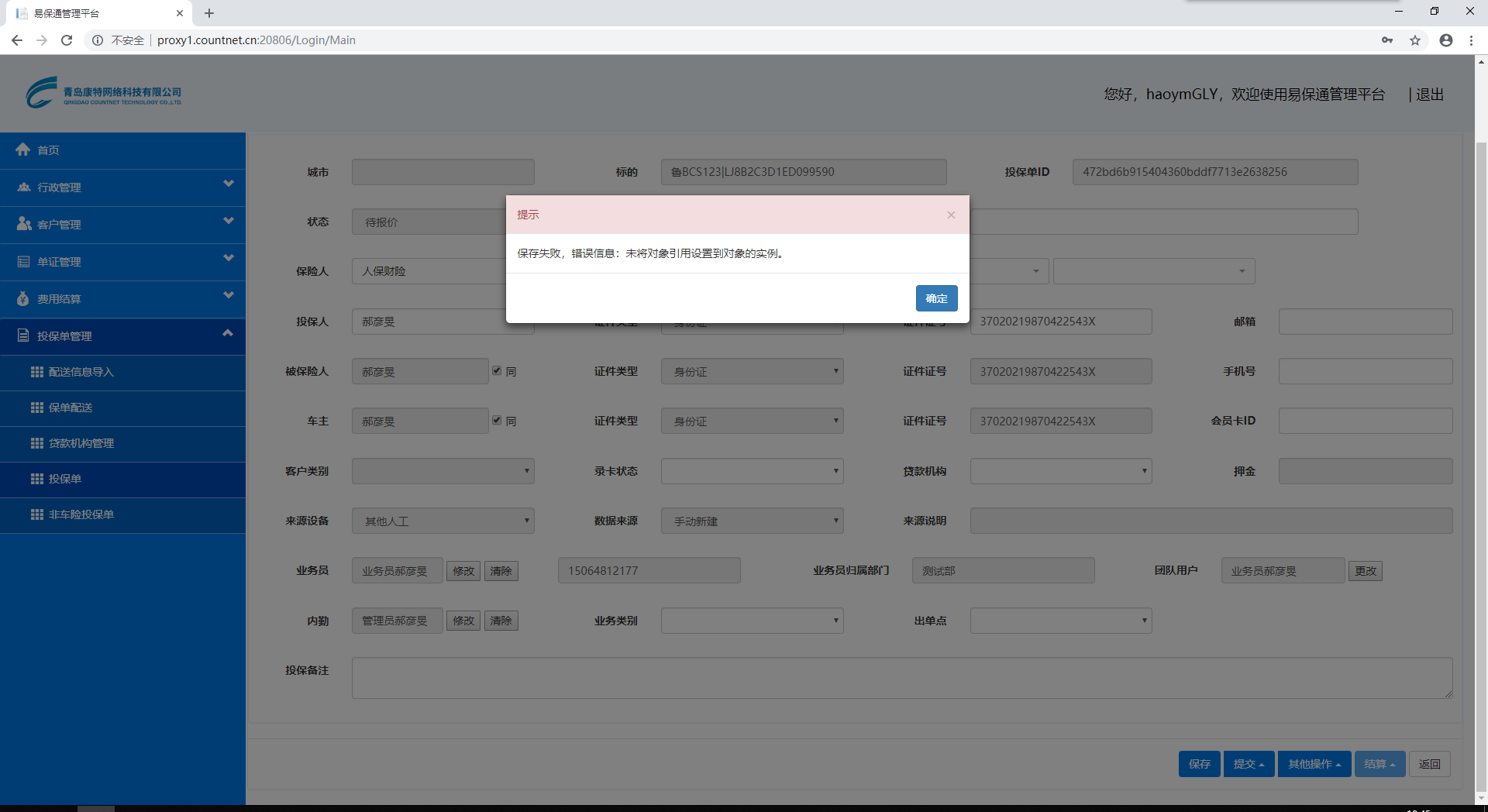Screen dimensions: 1488x812
Task: Click the 退出 logout link
Action: (1430, 95)
